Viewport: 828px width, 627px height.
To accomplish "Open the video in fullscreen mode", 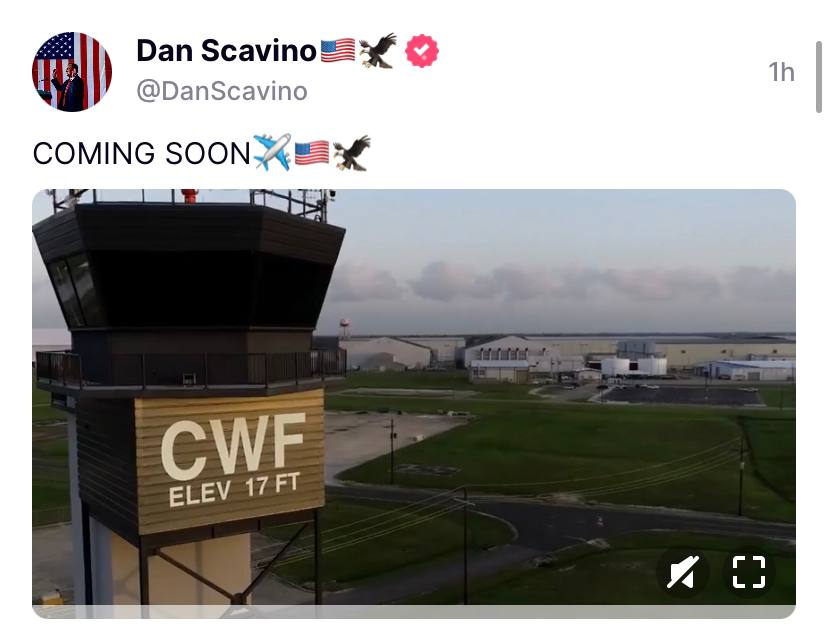I will [749, 572].
